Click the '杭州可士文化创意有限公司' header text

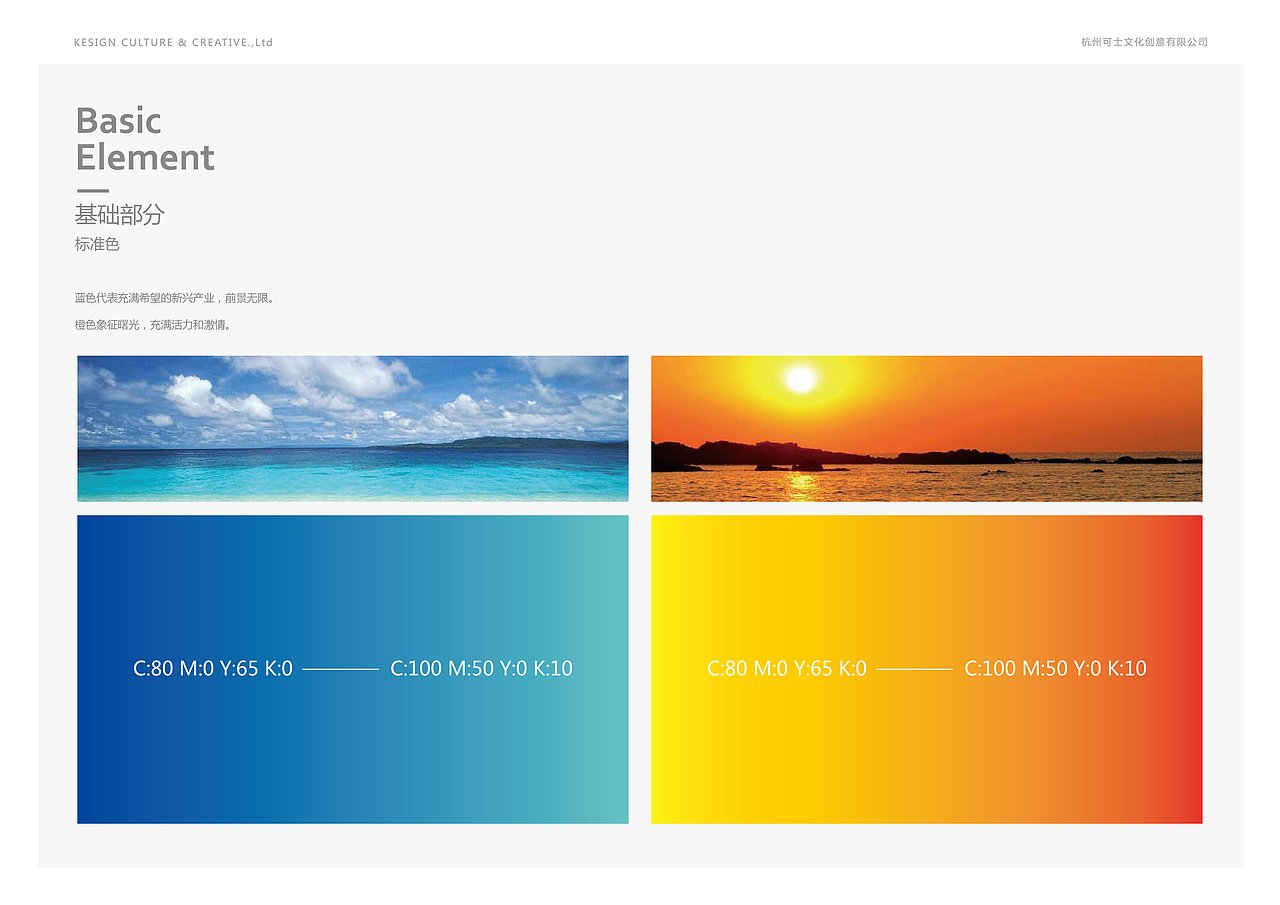[1144, 42]
